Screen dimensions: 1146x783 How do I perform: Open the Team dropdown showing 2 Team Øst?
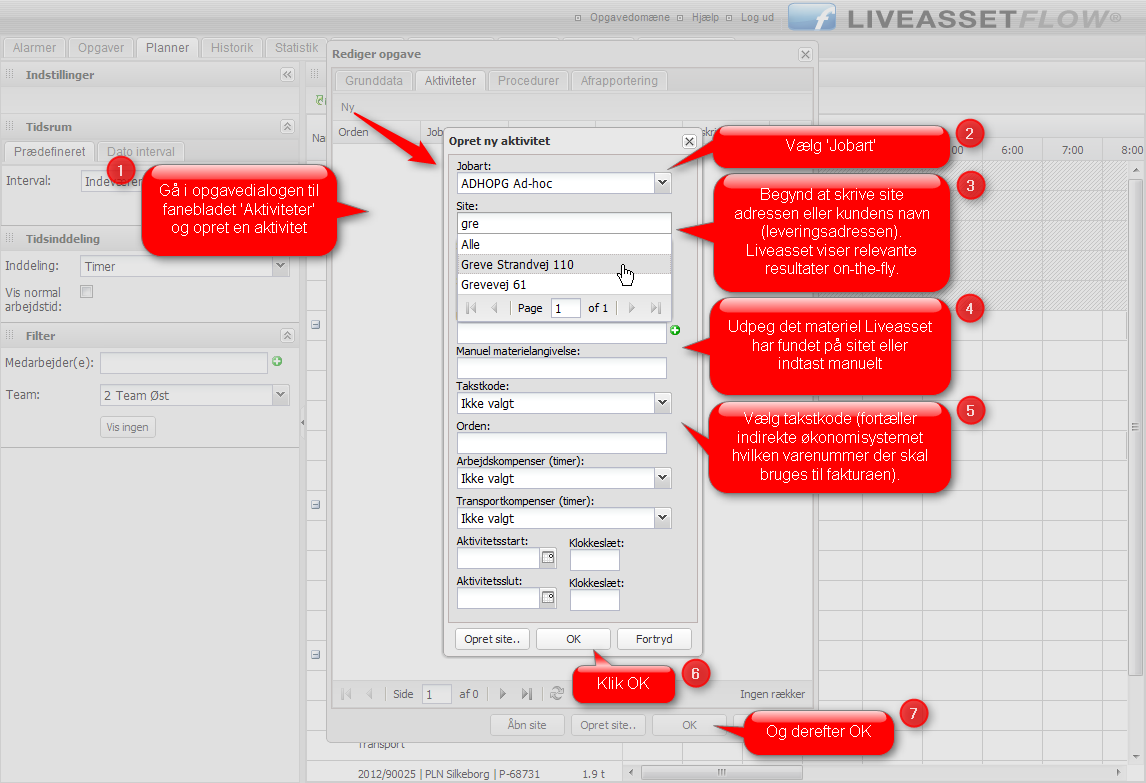coord(280,396)
